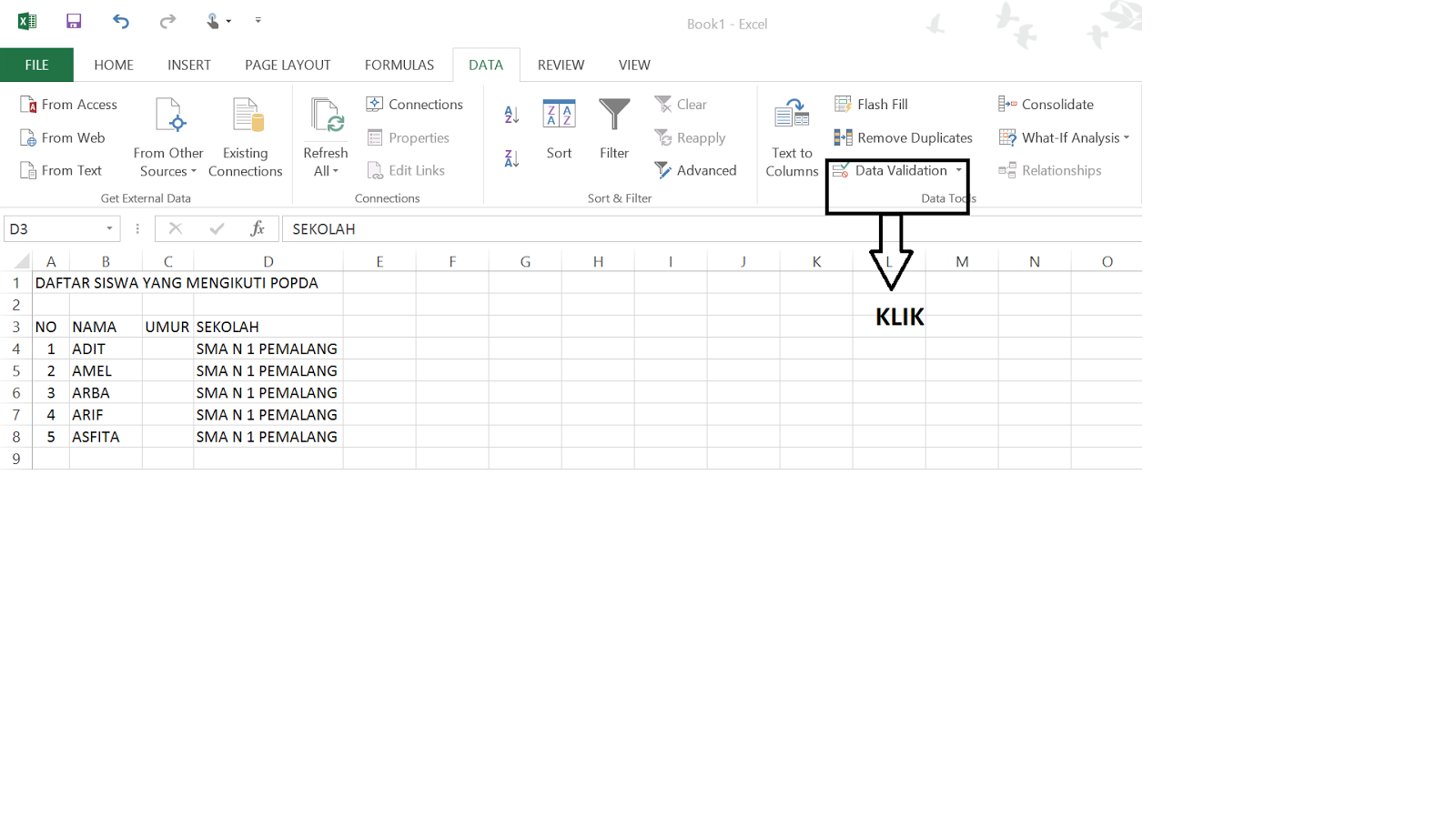Click the Name Box showing D3
The width and height of the screenshot is (1456, 819).
[55, 228]
